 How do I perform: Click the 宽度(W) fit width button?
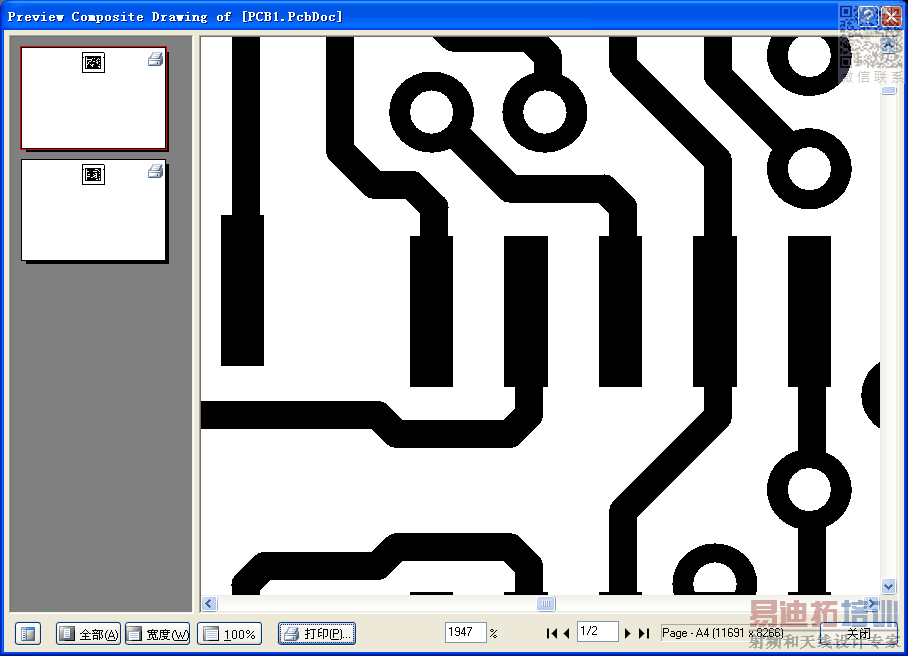[158, 634]
